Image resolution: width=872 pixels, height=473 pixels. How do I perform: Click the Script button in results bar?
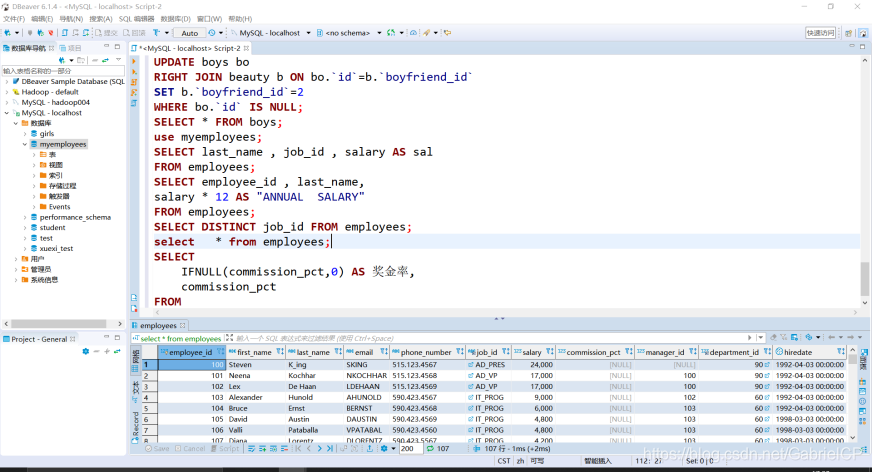(225, 449)
